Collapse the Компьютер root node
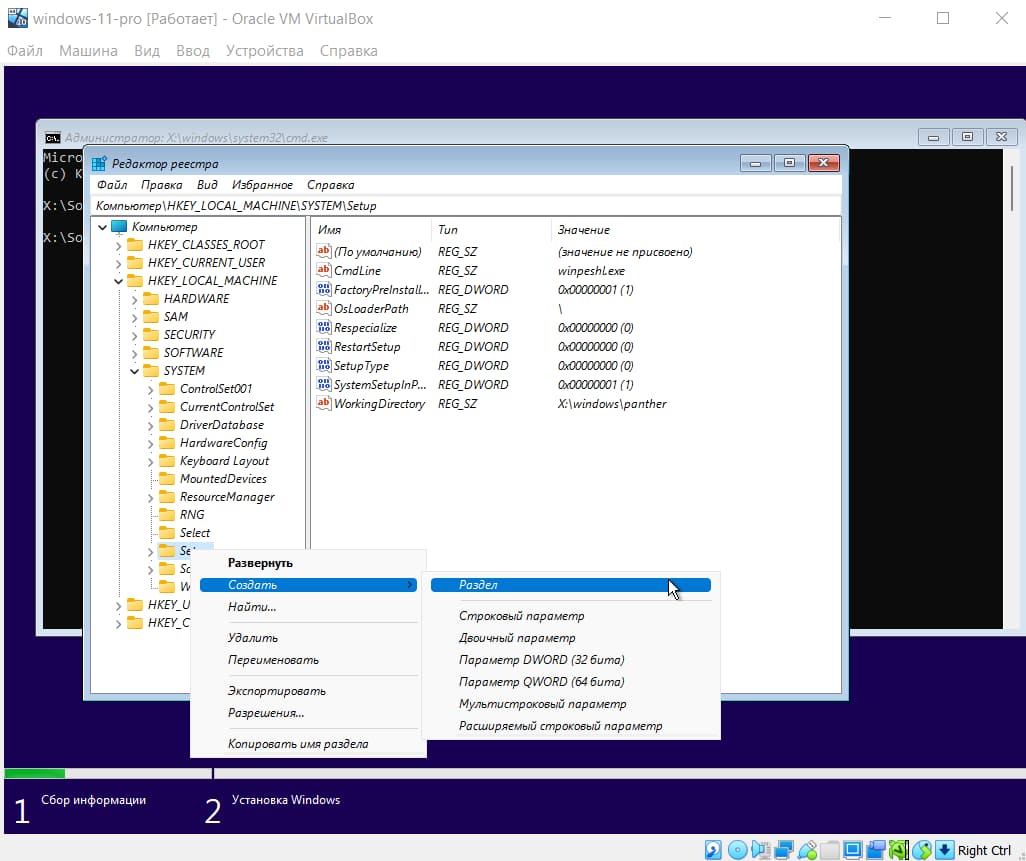The width and height of the screenshot is (1026, 861). coord(102,227)
